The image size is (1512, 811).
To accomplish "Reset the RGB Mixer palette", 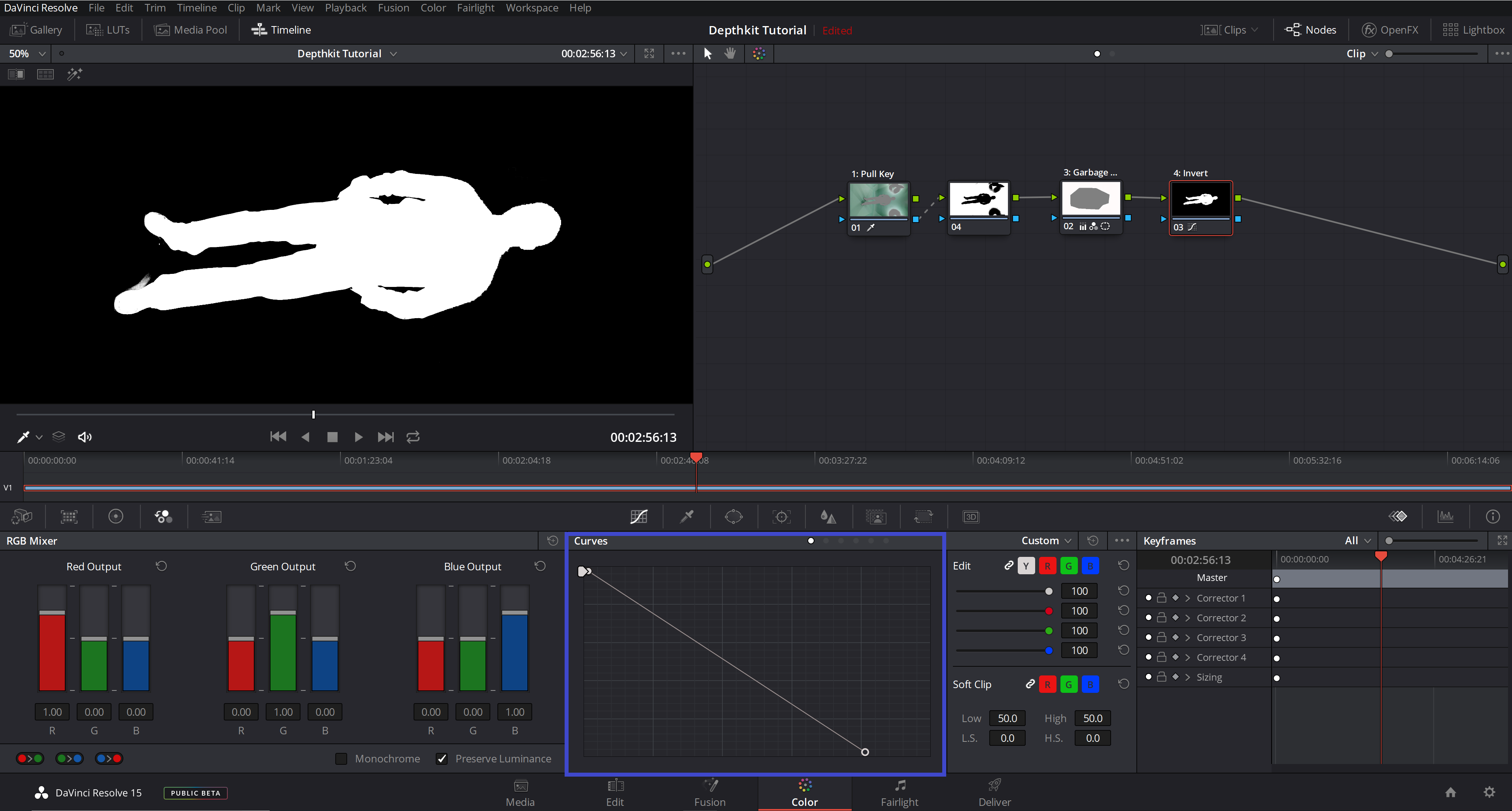I will (x=552, y=541).
